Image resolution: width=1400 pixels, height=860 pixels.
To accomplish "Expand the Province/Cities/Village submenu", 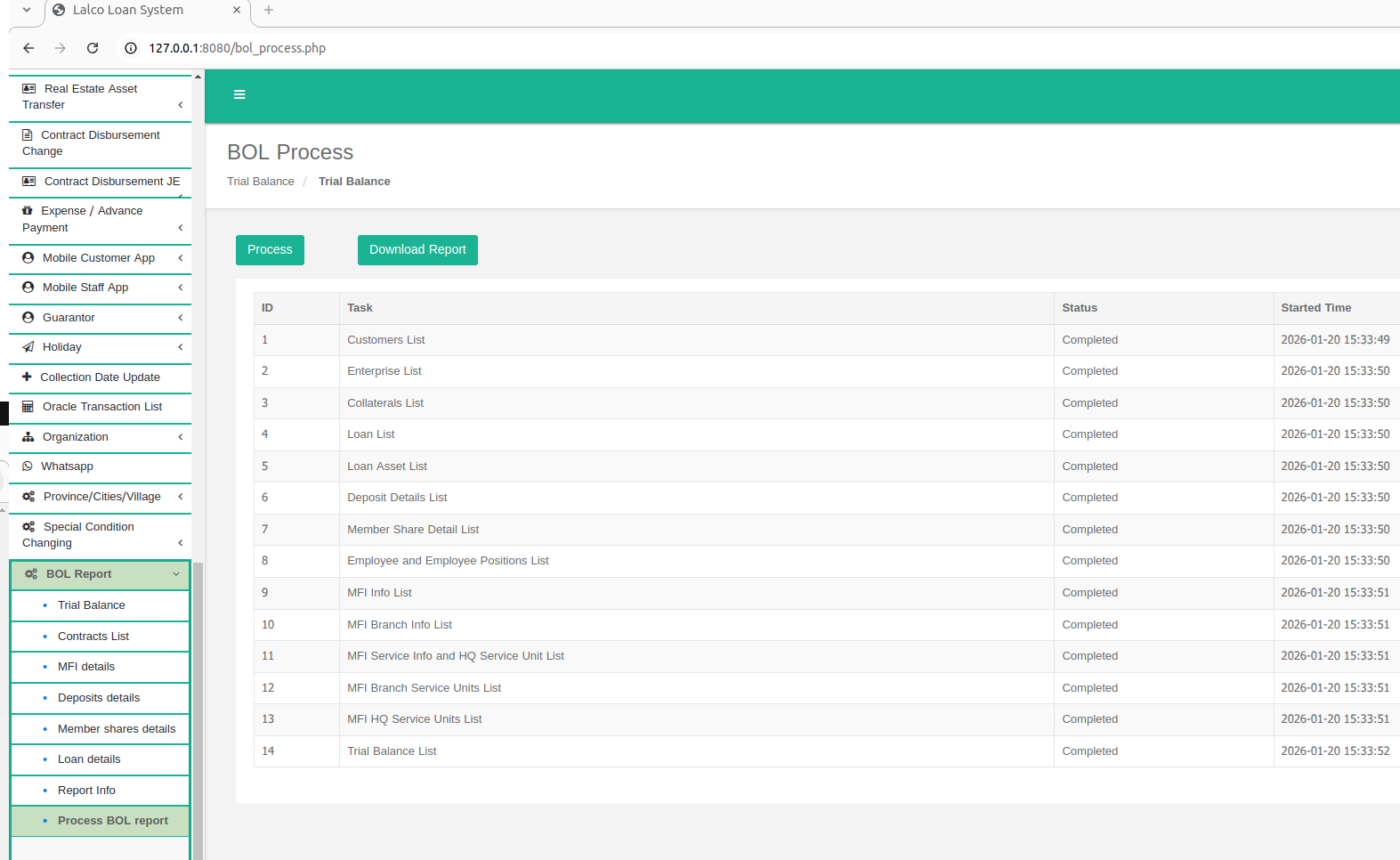I will [x=180, y=497].
